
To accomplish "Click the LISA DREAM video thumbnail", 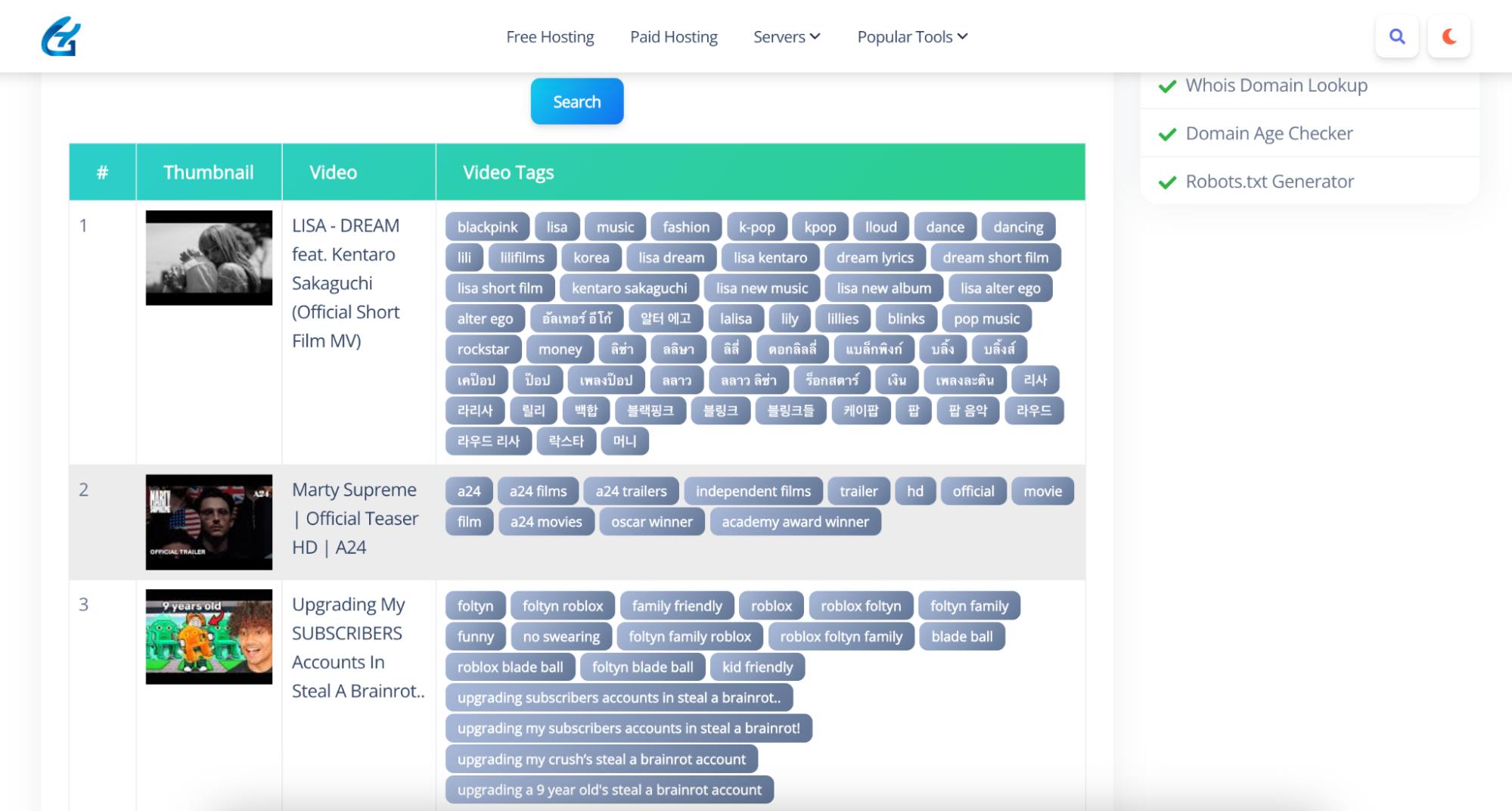I will pyautogui.click(x=209, y=258).
